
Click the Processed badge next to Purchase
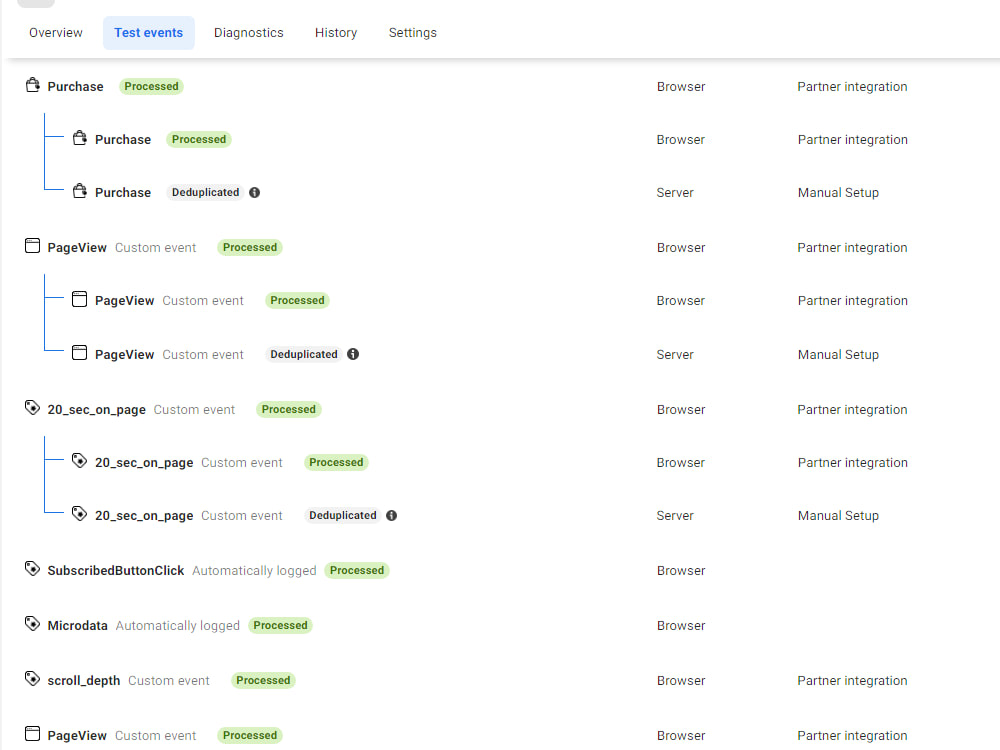tap(151, 86)
